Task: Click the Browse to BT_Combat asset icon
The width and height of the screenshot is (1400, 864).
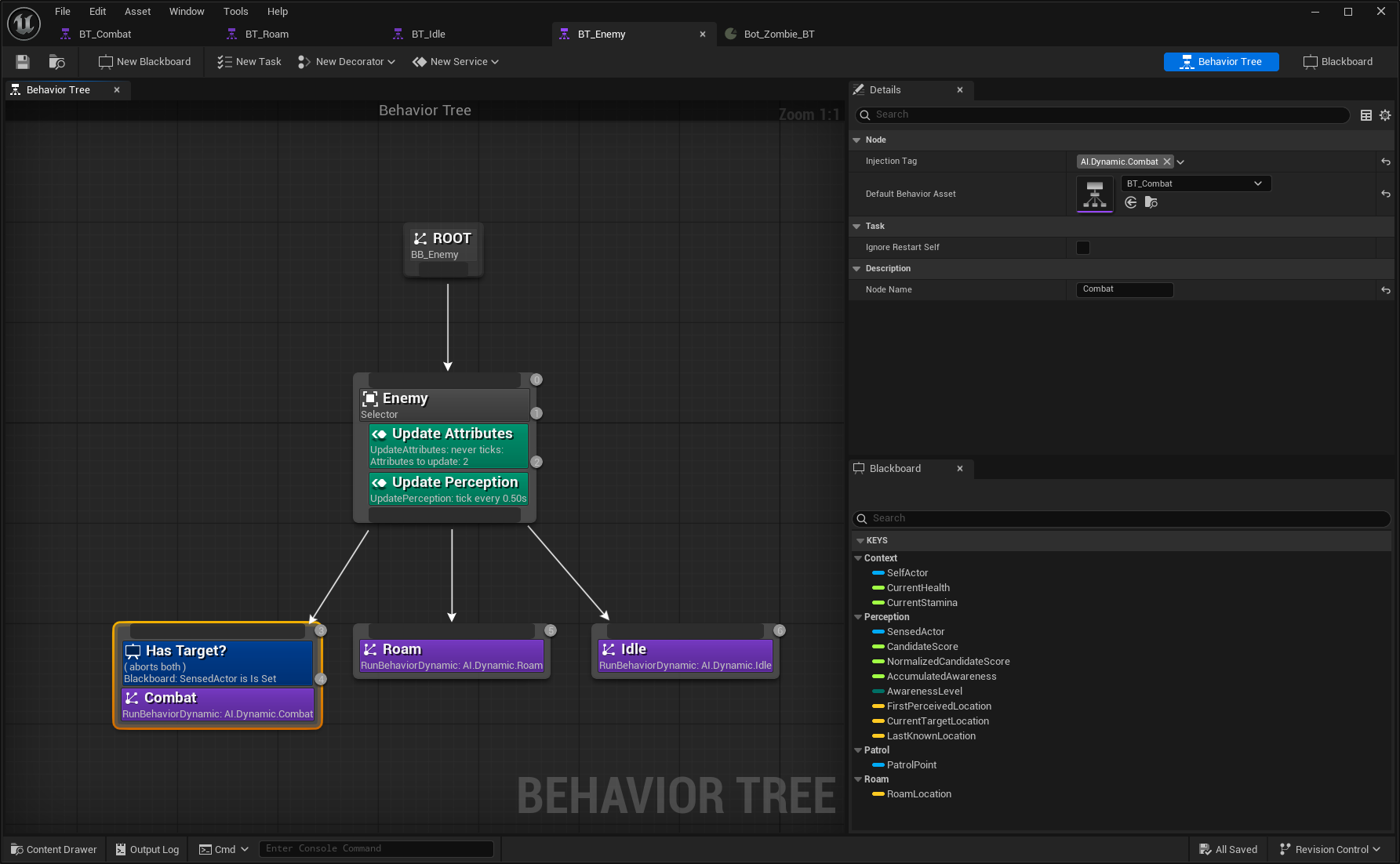Action: pyautogui.click(x=1151, y=201)
